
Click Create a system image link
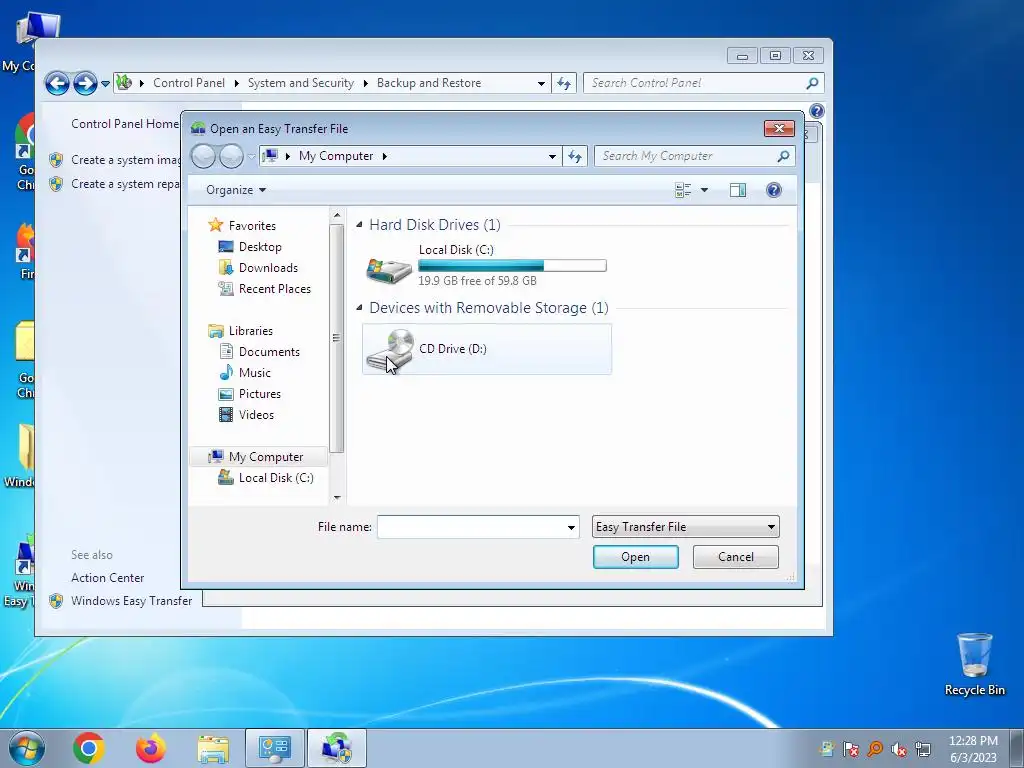point(125,160)
